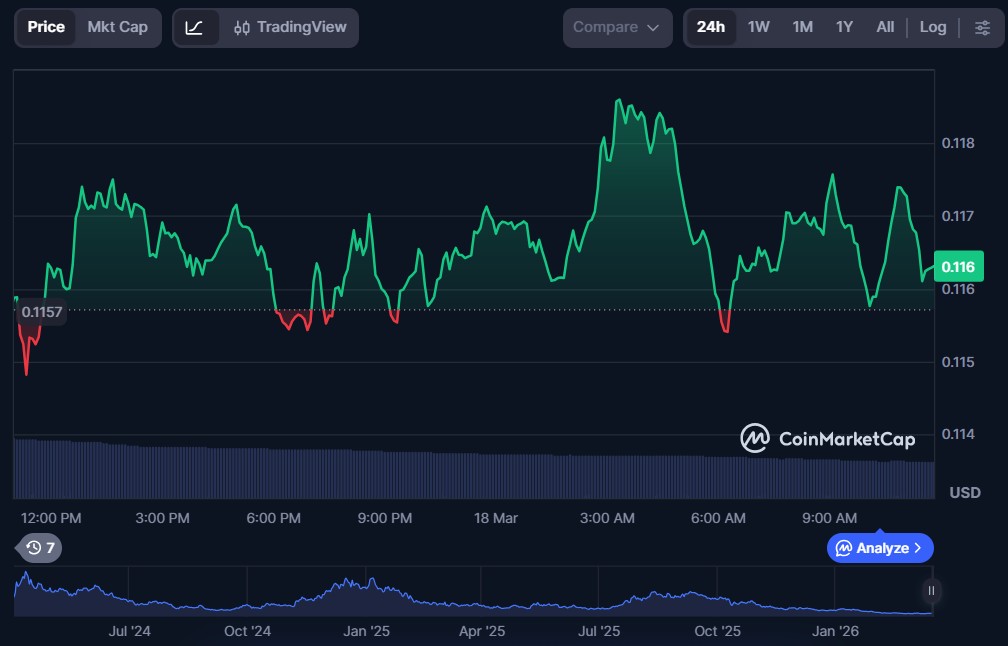
Task: Select the line chart view icon
Action: [x=195, y=28]
